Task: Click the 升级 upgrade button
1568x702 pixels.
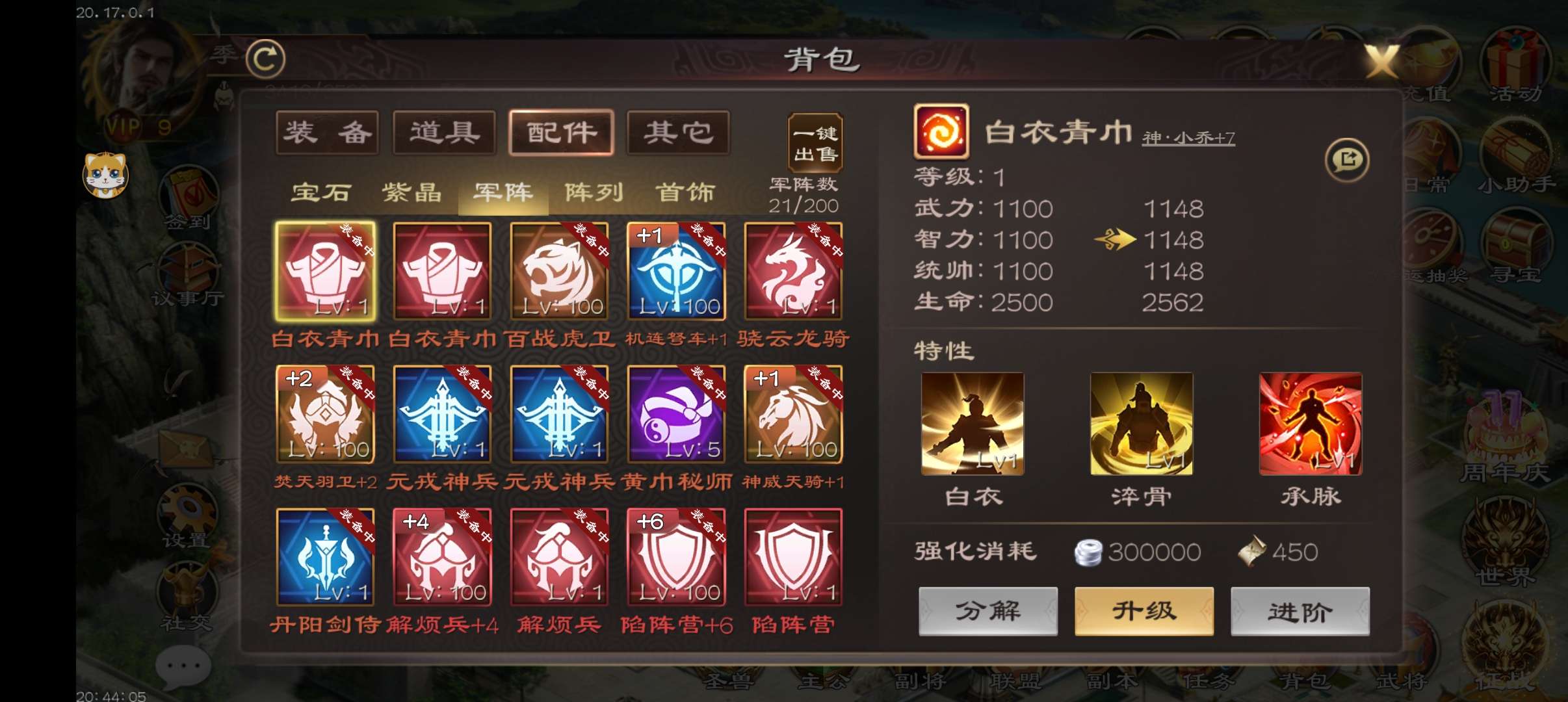Action: click(1144, 611)
